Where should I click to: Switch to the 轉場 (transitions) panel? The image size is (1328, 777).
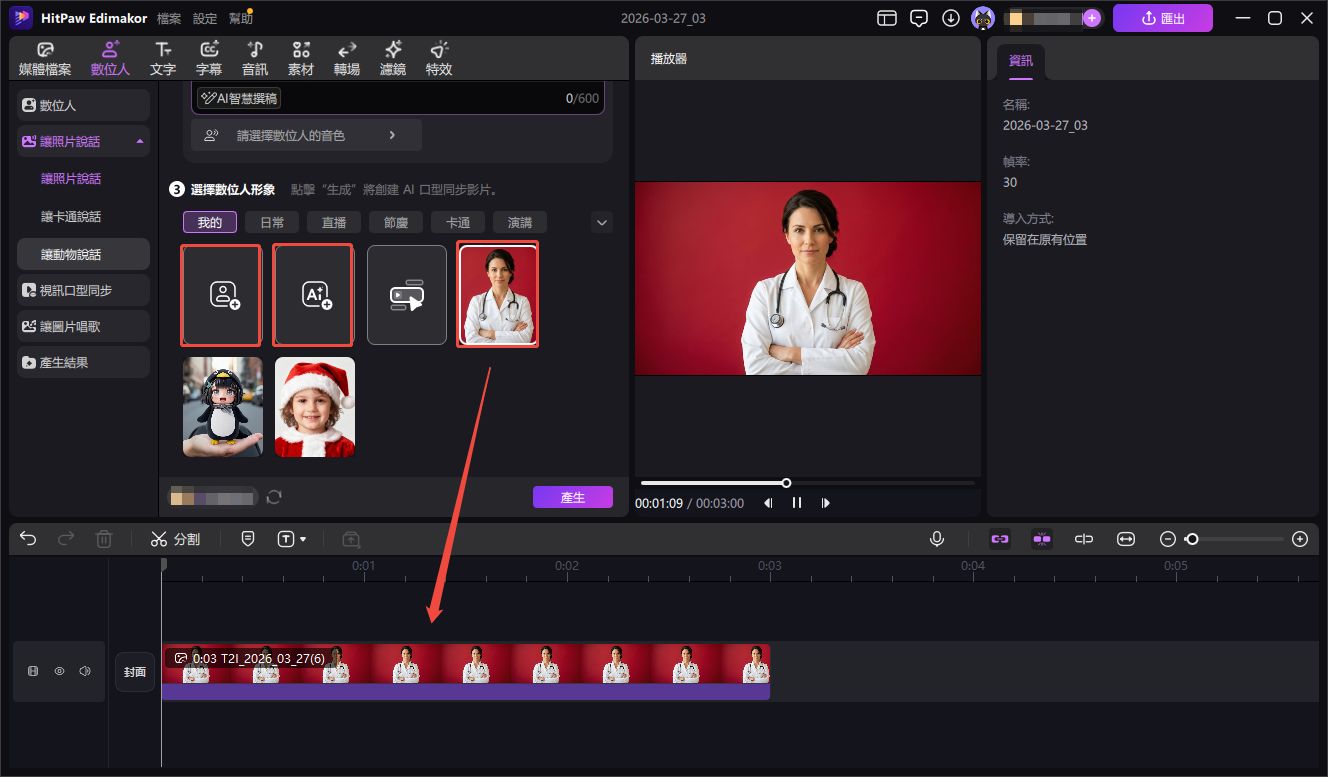(x=346, y=57)
